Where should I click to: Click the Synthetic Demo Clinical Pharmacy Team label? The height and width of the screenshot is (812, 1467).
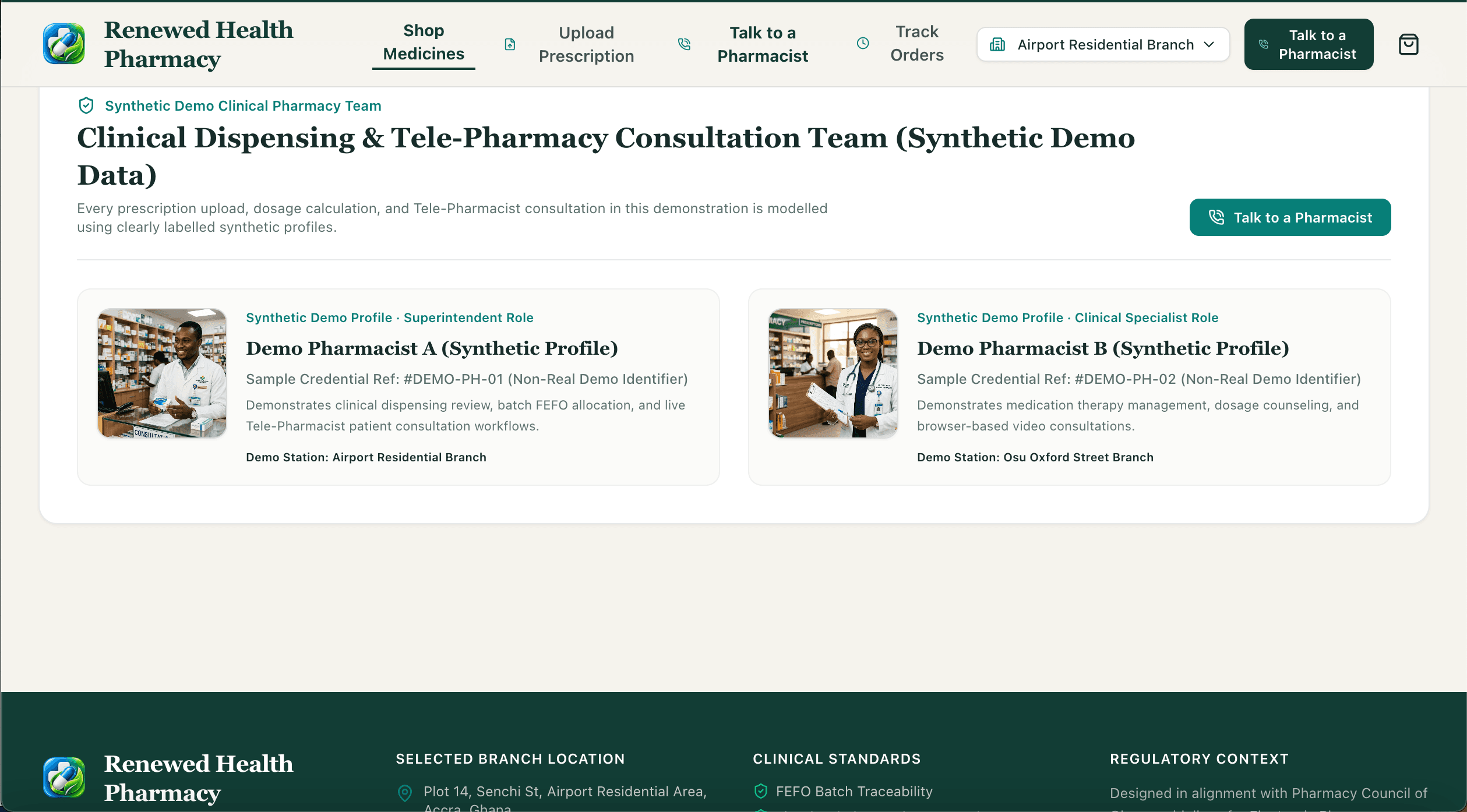(x=243, y=105)
